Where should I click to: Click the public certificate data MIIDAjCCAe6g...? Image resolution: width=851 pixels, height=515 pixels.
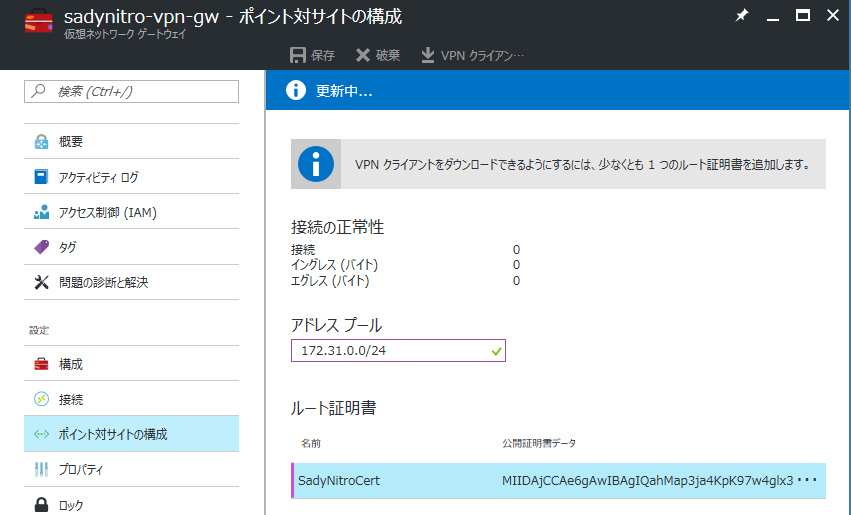tap(647, 480)
